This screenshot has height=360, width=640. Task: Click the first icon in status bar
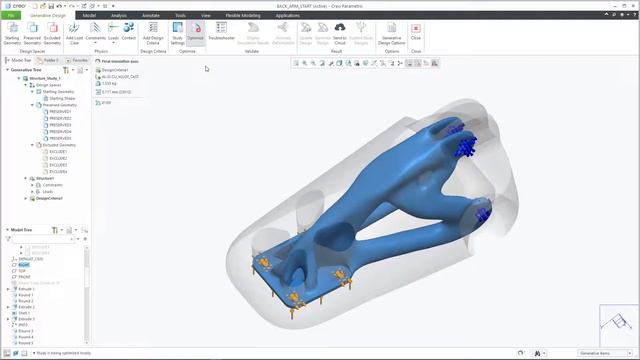click(x=7, y=353)
